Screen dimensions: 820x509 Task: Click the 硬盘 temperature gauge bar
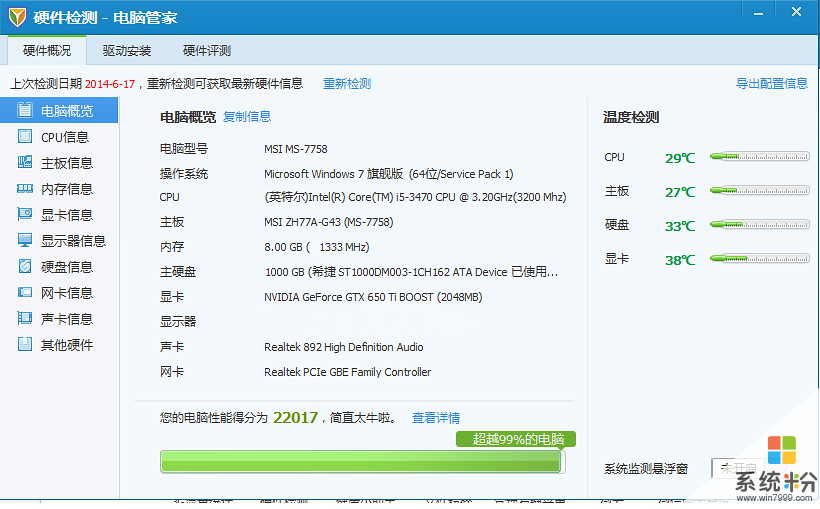click(x=759, y=224)
